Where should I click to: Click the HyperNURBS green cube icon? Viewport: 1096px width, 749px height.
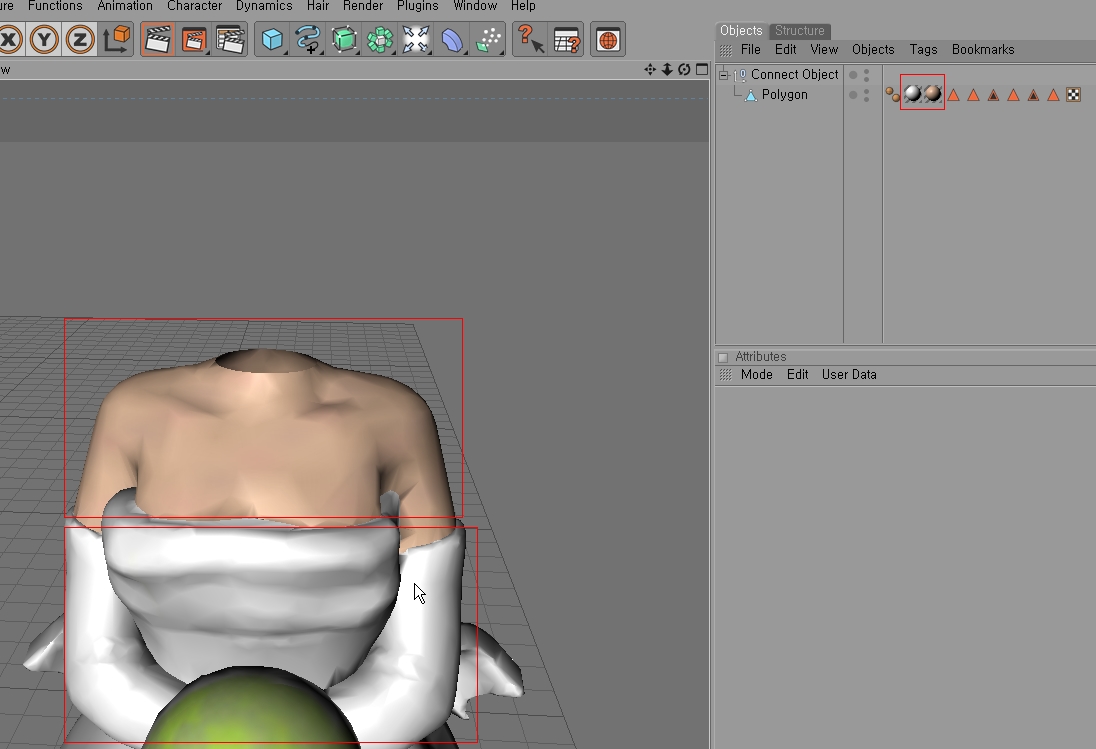coord(344,40)
